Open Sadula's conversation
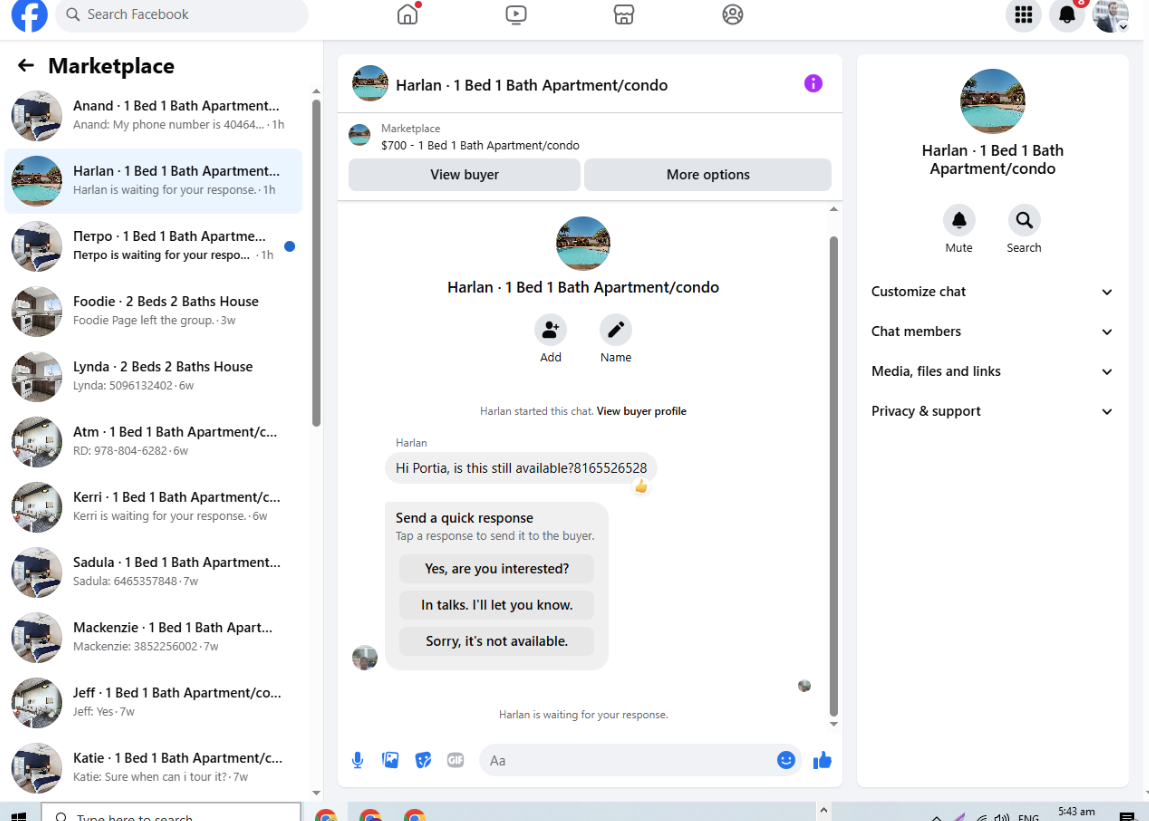Viewport: 1149px width, 821px height. (x=153, y=573)
